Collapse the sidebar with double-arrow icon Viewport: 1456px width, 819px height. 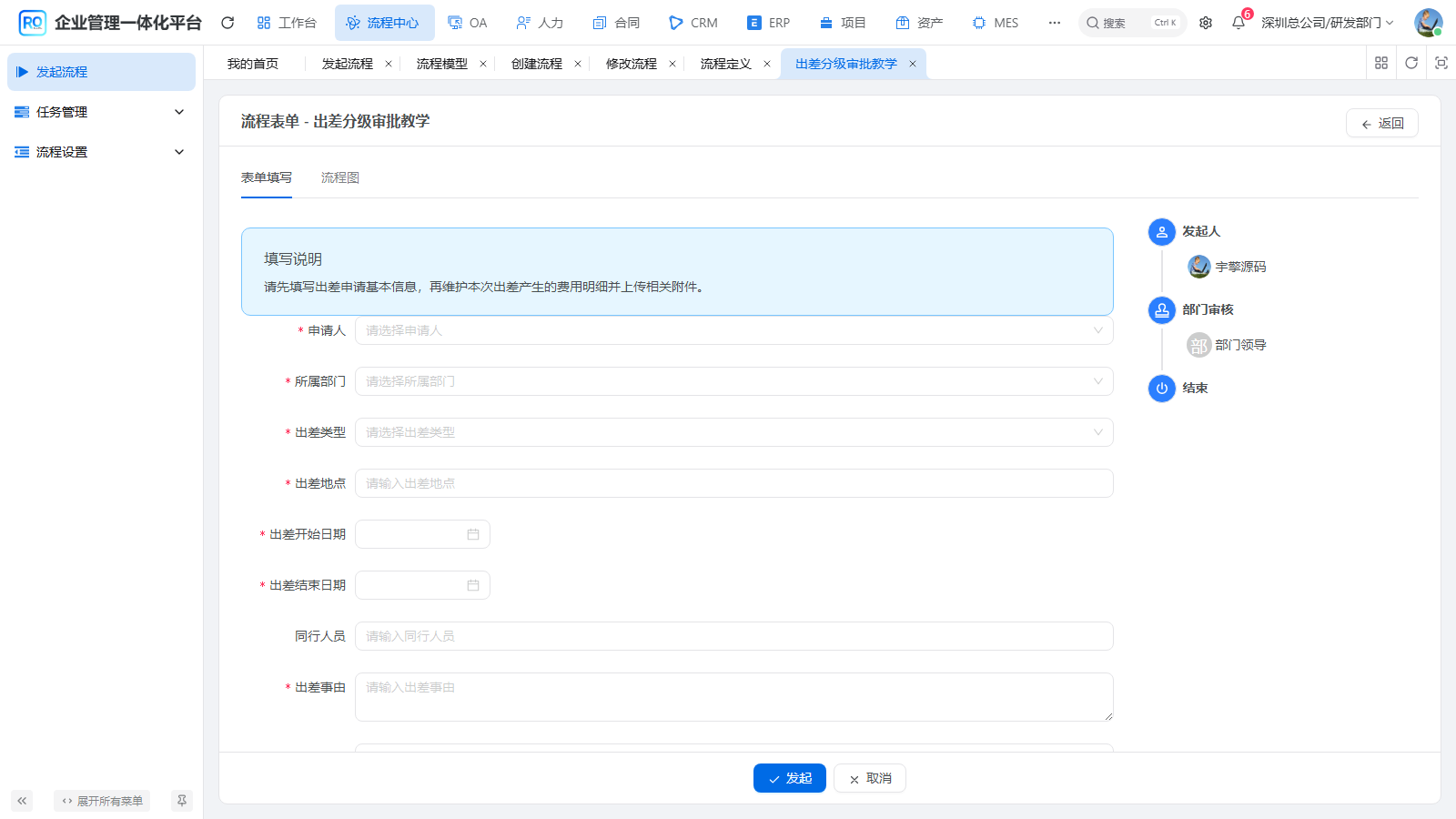(22, 801)
